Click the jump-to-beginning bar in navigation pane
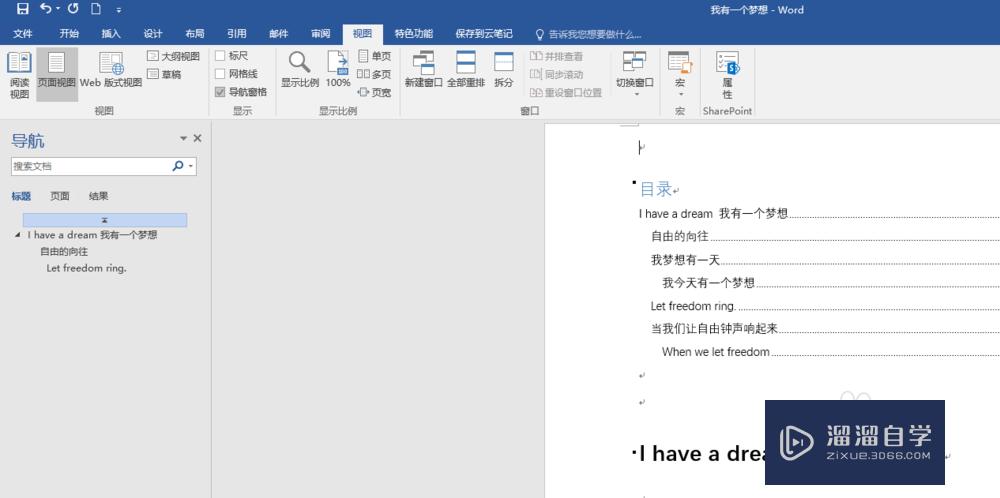The height and width of the screenshot is (498, 1000). (105, 220)
